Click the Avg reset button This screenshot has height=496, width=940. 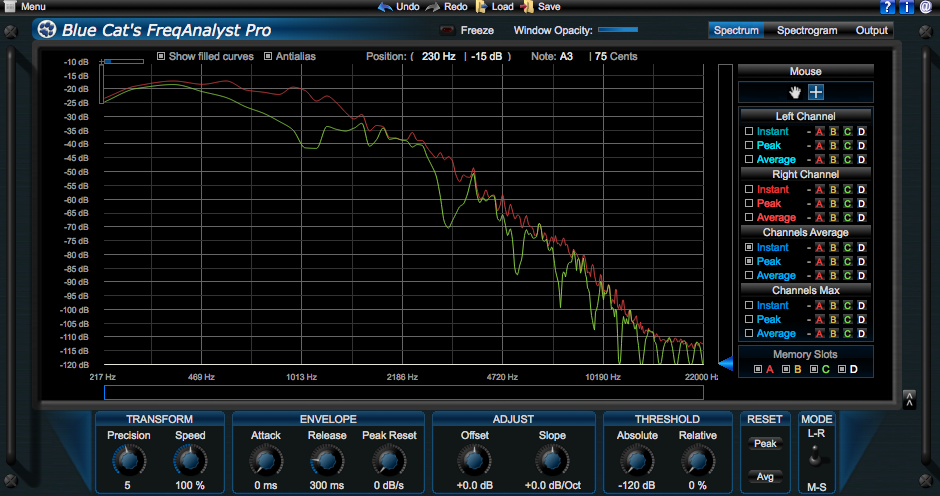(765, 477)
